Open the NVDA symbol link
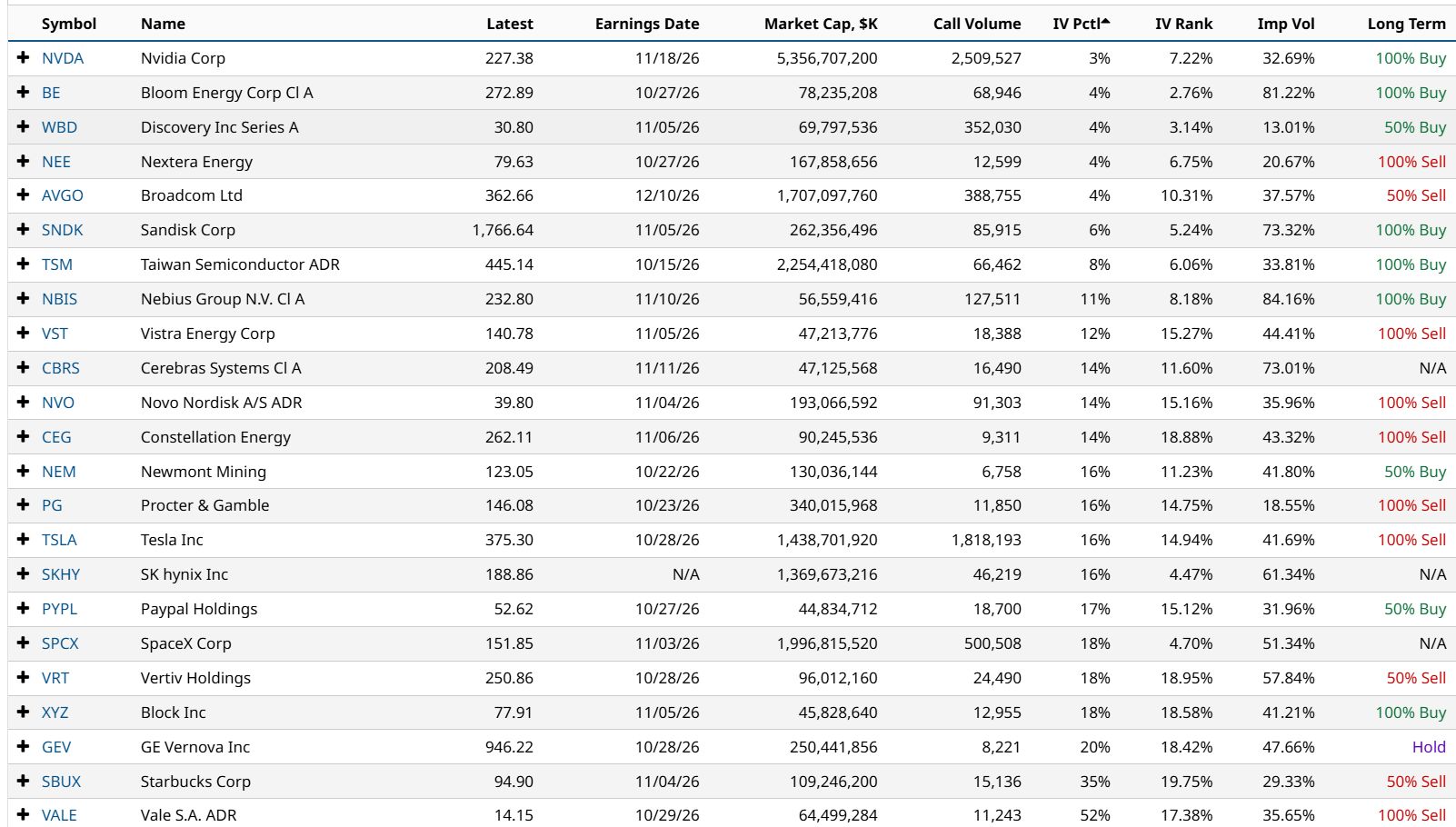This screenshot has height=827, width=1456. 63,58
